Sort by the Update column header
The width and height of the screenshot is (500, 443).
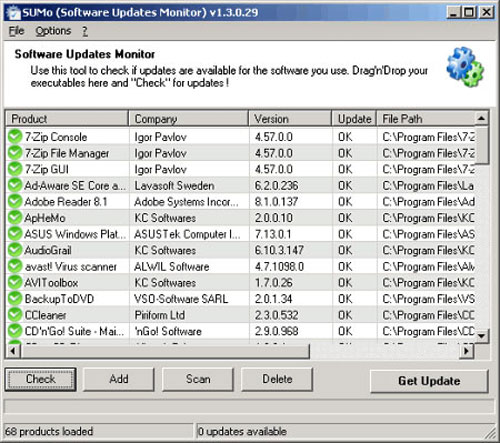pos(354,119)
